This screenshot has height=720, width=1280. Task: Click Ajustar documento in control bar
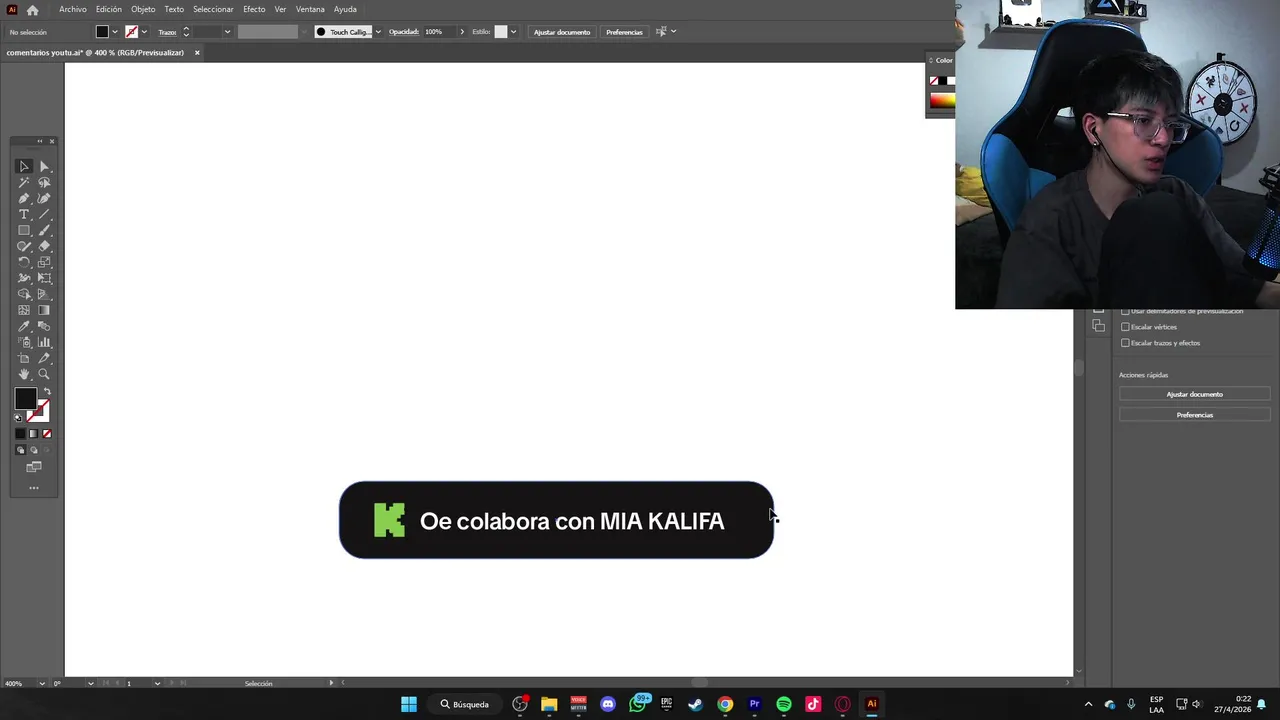(562, 32)
